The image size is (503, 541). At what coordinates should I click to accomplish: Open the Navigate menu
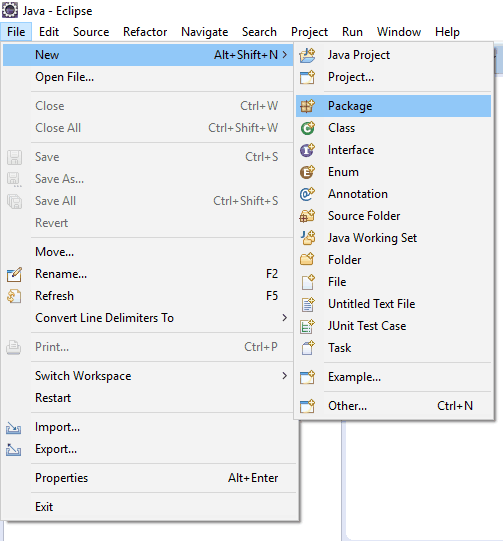coord(205,32)
